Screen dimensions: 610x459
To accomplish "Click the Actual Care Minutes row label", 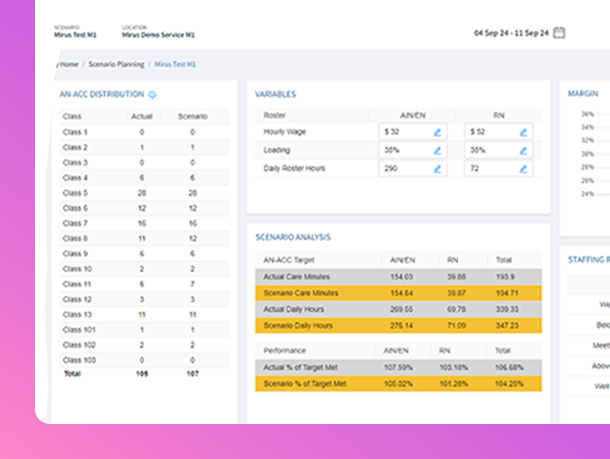I will (x=296, y=277).
